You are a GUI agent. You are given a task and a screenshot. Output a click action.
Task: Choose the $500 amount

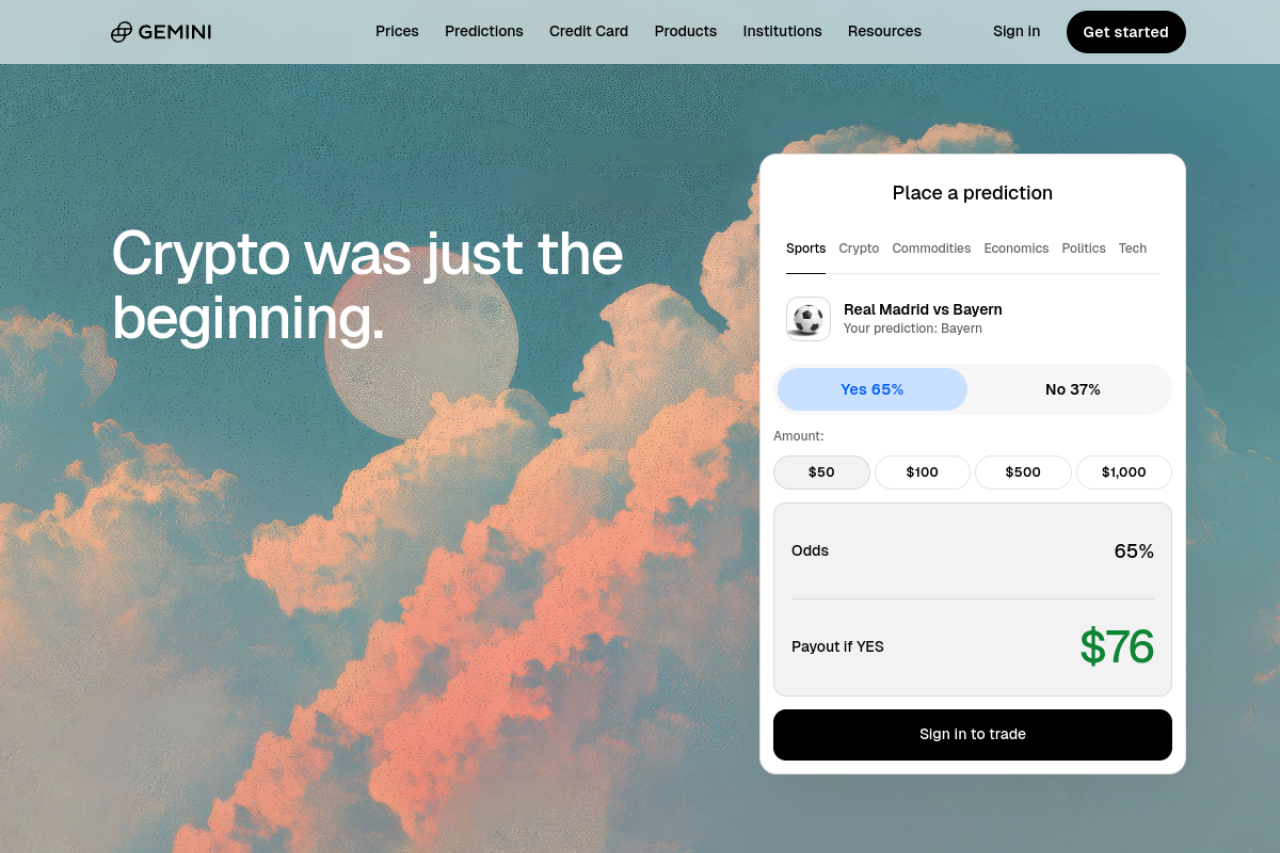click(x=1023, y=472)
